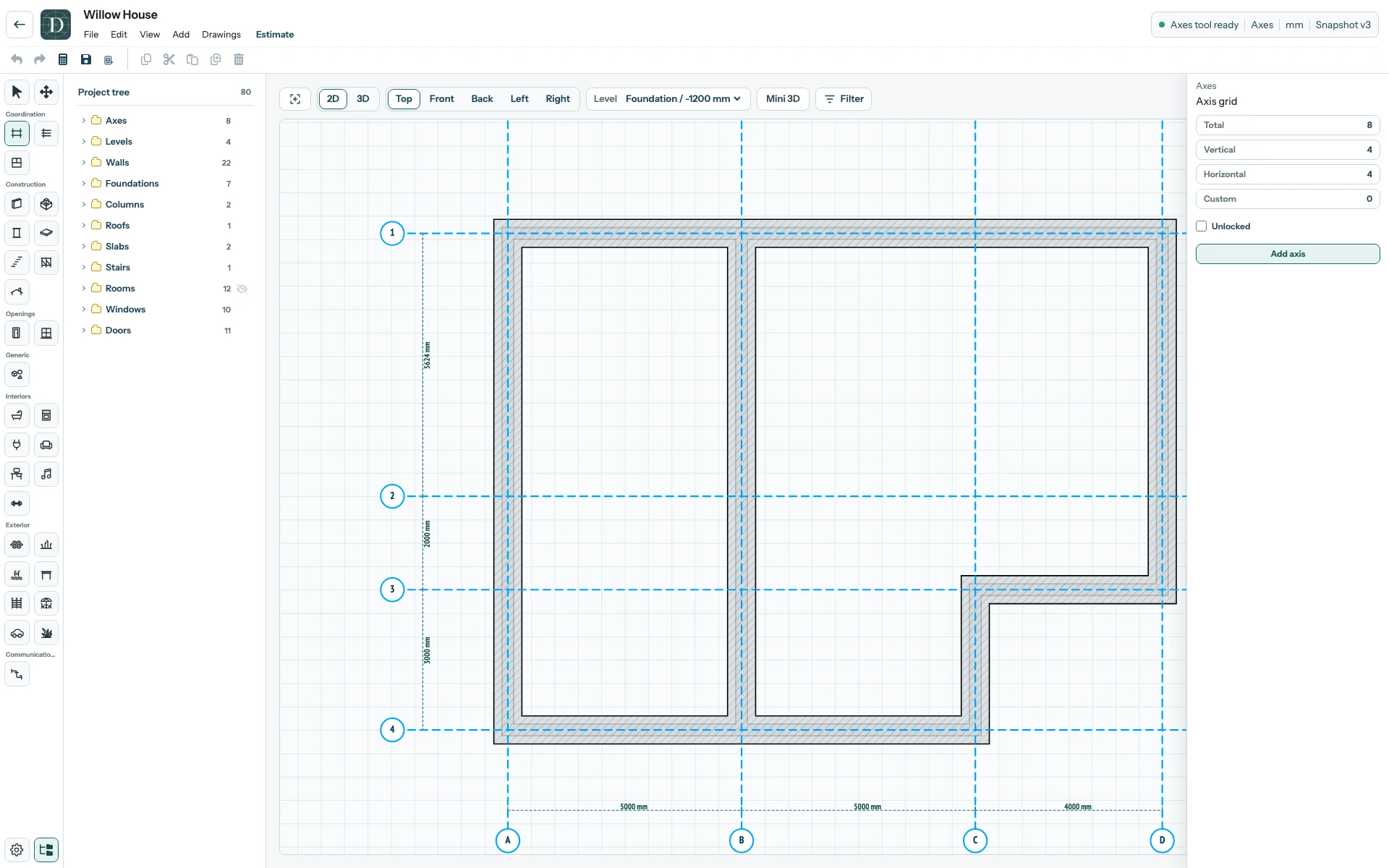Expand the Walls folder
The image size is (1389, 868).
[84, 163]
